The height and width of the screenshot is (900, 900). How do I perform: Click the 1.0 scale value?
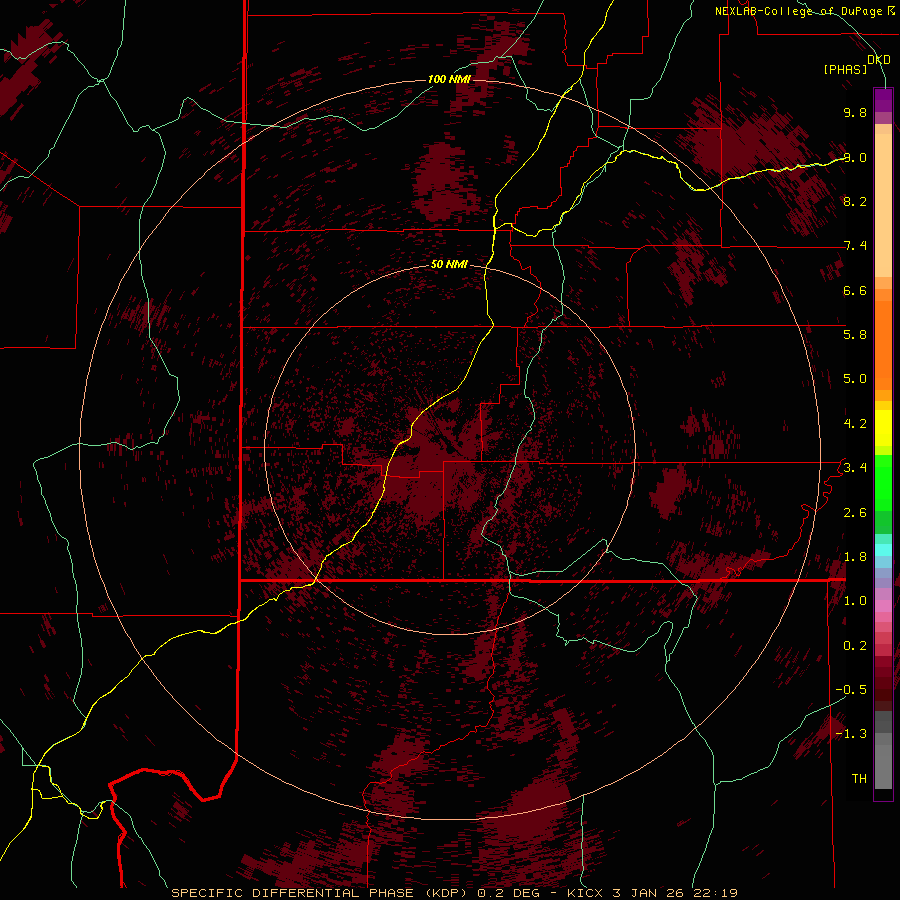coord(855,600)
